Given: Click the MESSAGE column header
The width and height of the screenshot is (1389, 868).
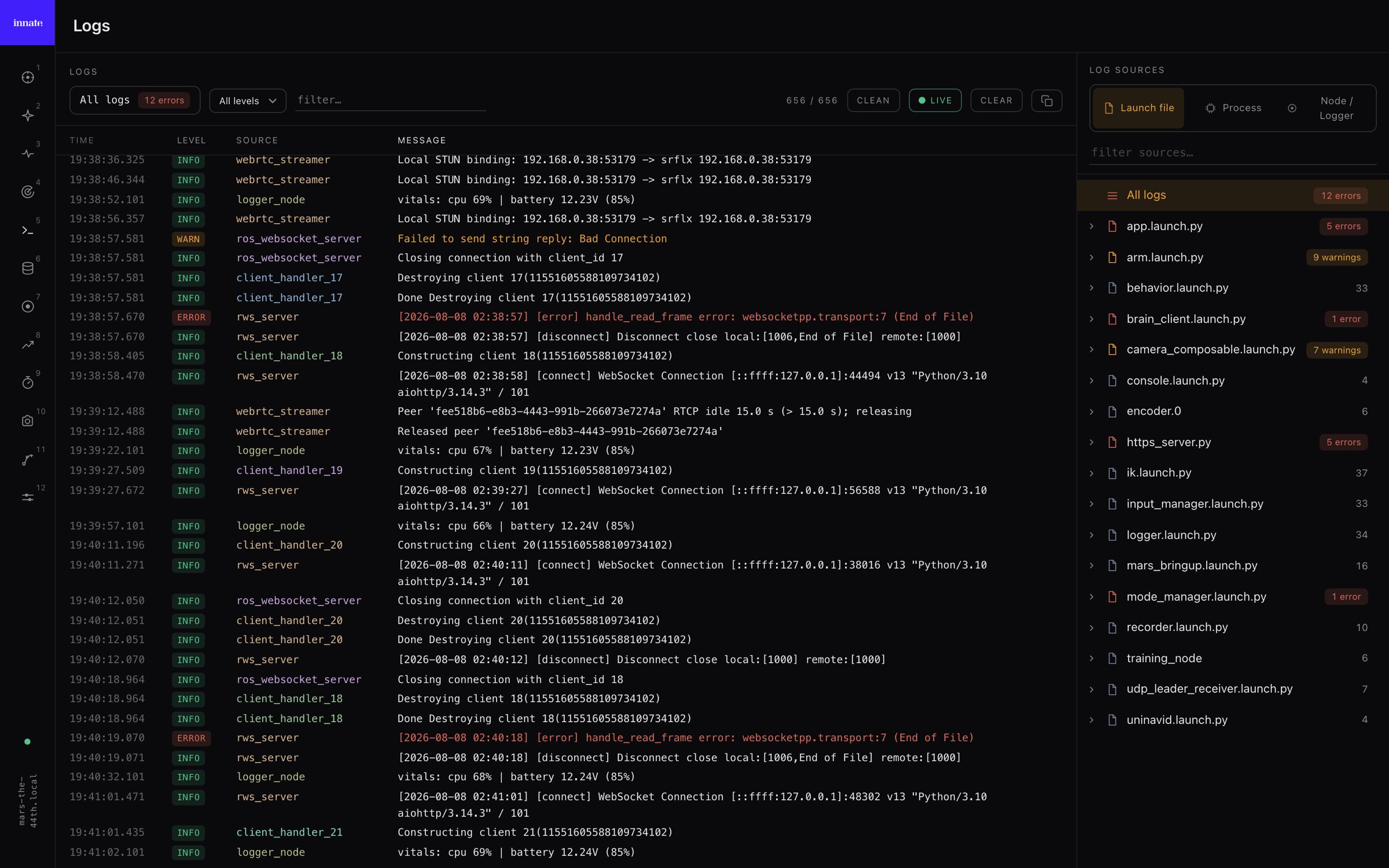Looking at the screenshot, I should pos(422,141).
